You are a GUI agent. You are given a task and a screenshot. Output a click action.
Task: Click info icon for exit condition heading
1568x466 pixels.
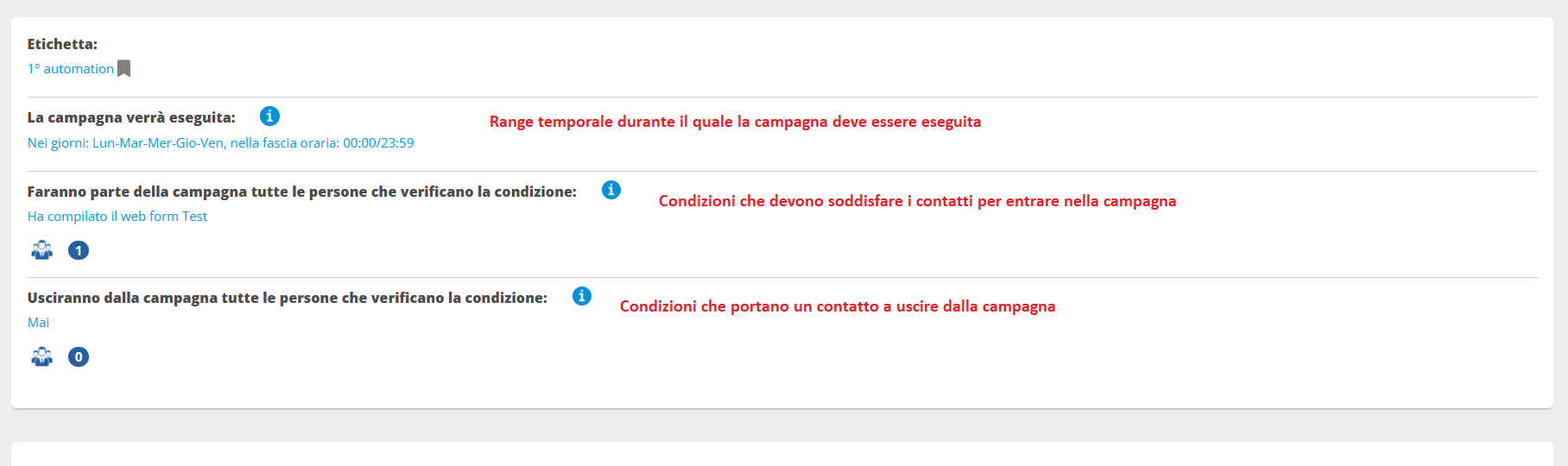tap(582, 296)
